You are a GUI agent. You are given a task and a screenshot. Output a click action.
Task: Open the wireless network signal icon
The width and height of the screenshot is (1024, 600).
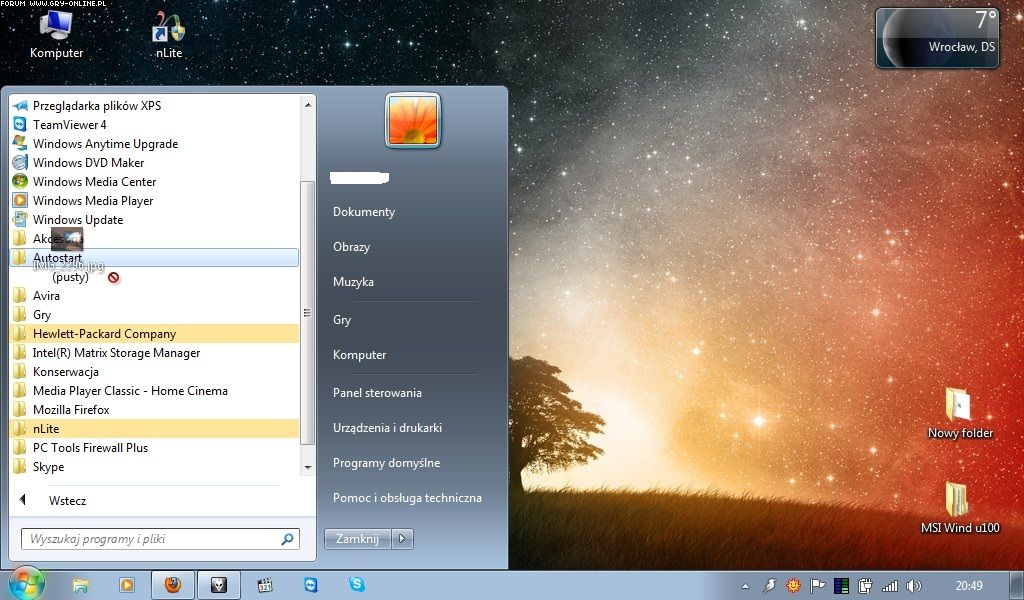889,586
